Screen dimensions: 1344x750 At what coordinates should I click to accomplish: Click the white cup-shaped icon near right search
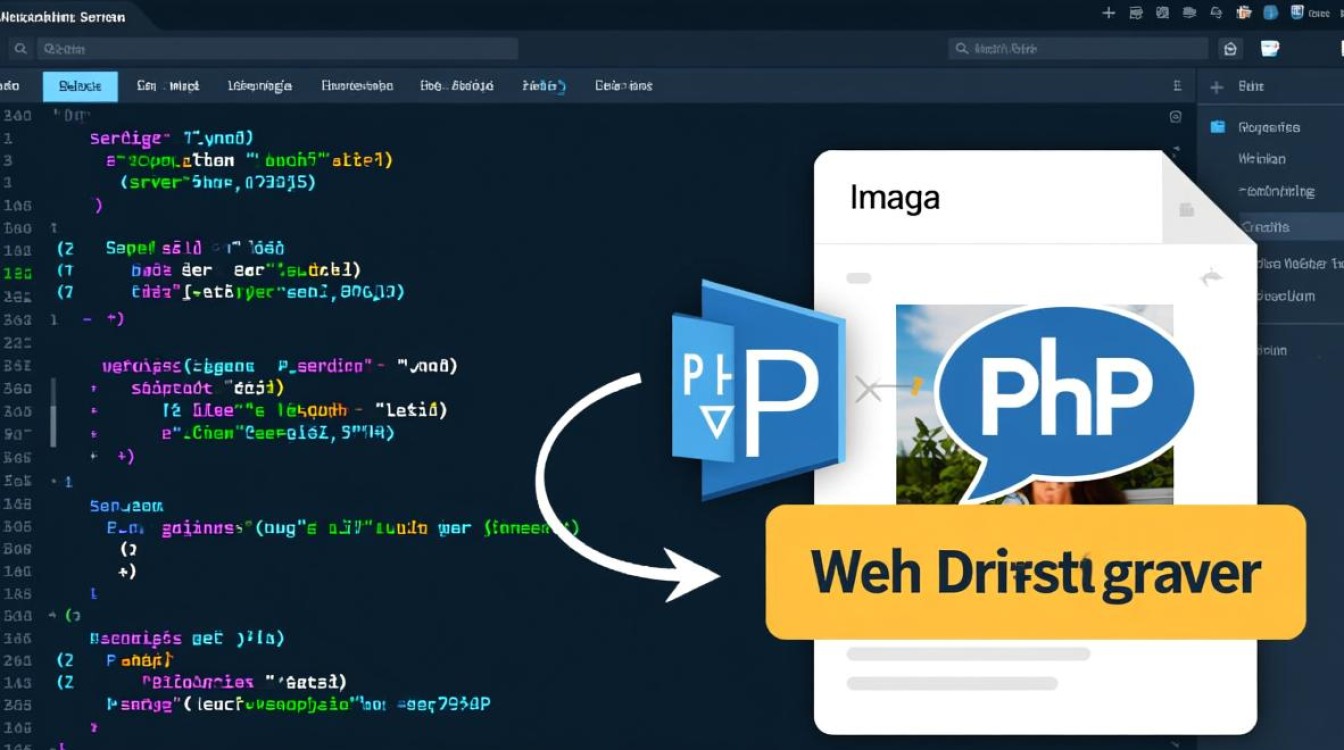click(x=1270, y=49)
